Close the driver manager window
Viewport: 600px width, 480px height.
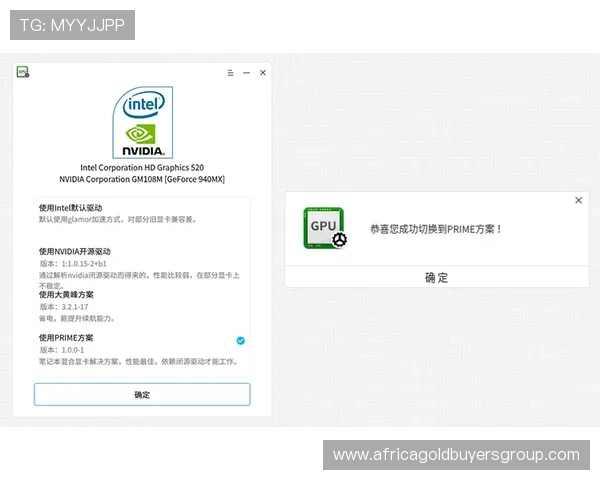click(x=263, y=73)
